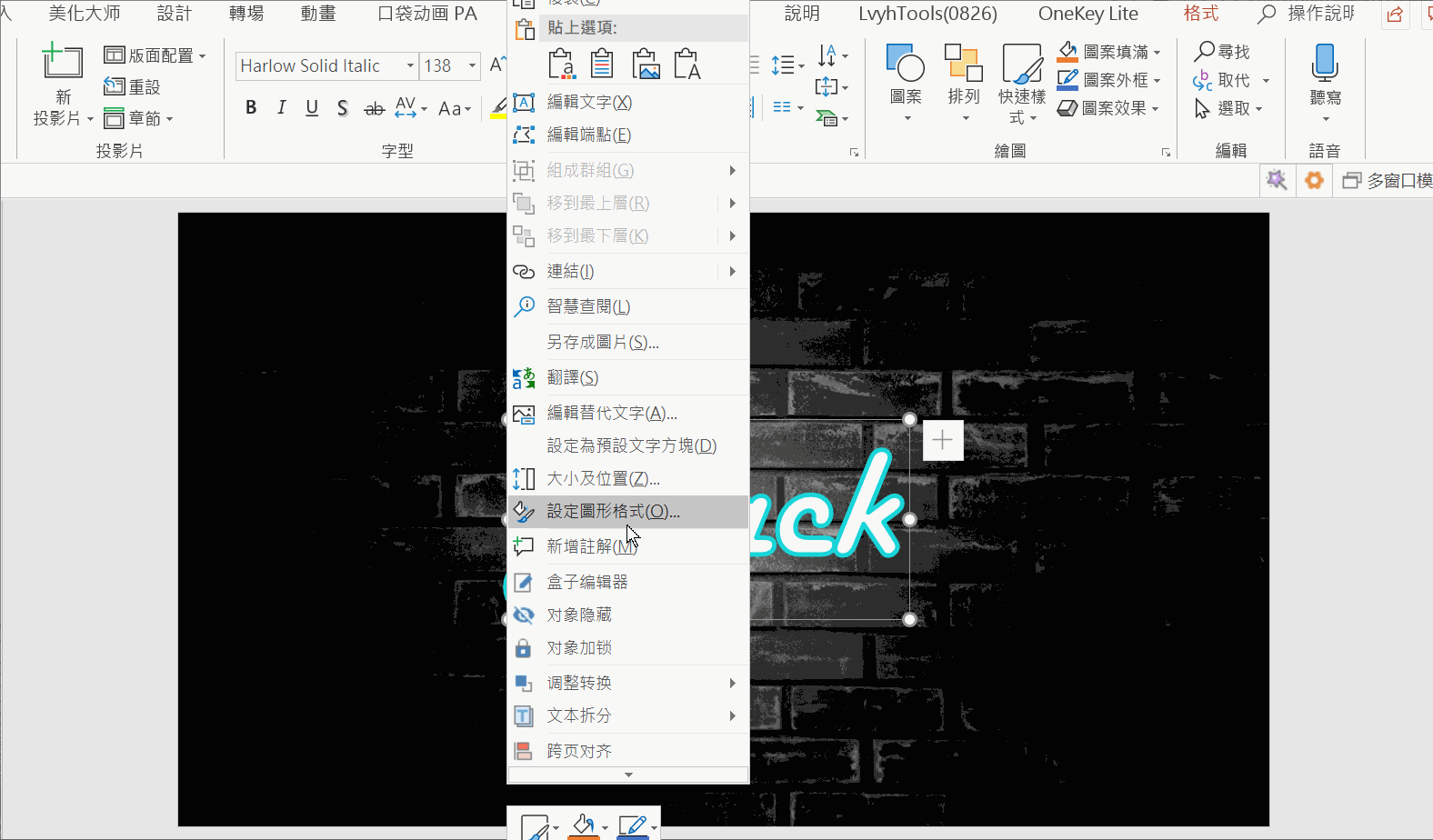The image size is (1433, 840).
Task: Open the 格式 Format tab
Action: [1201, 14]
